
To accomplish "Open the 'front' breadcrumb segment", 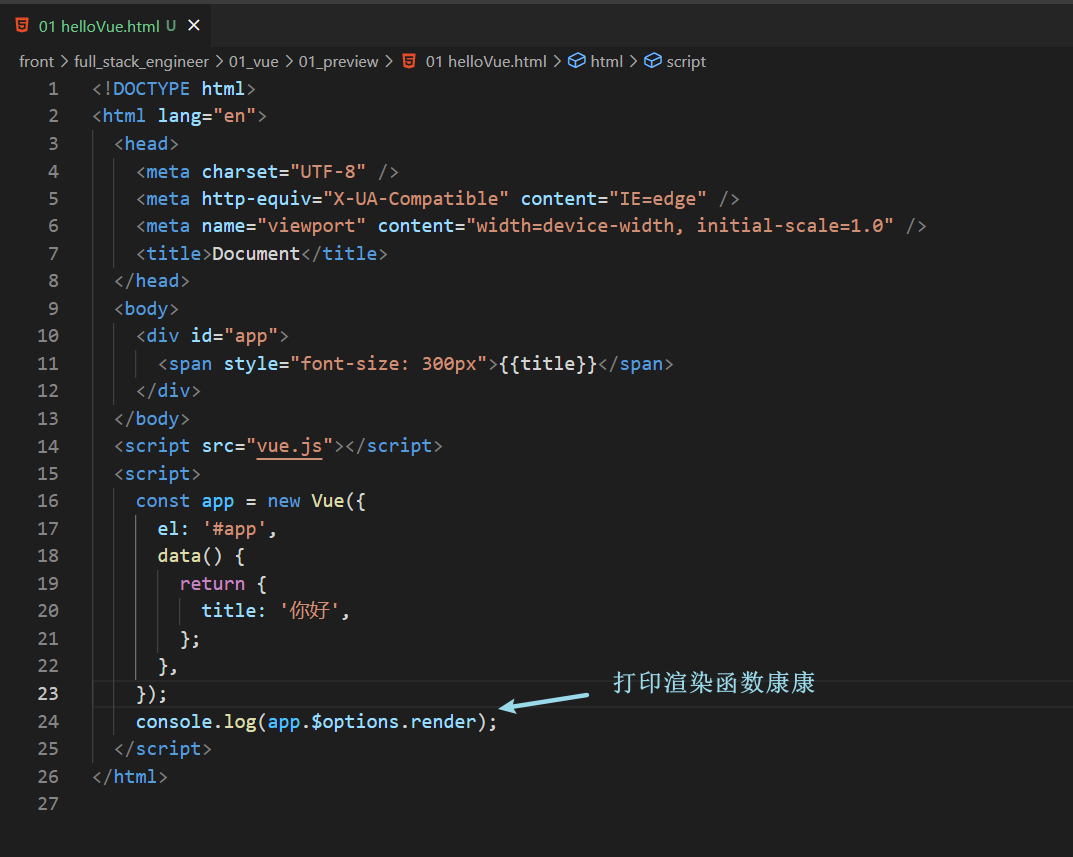I will click(36, 62).
